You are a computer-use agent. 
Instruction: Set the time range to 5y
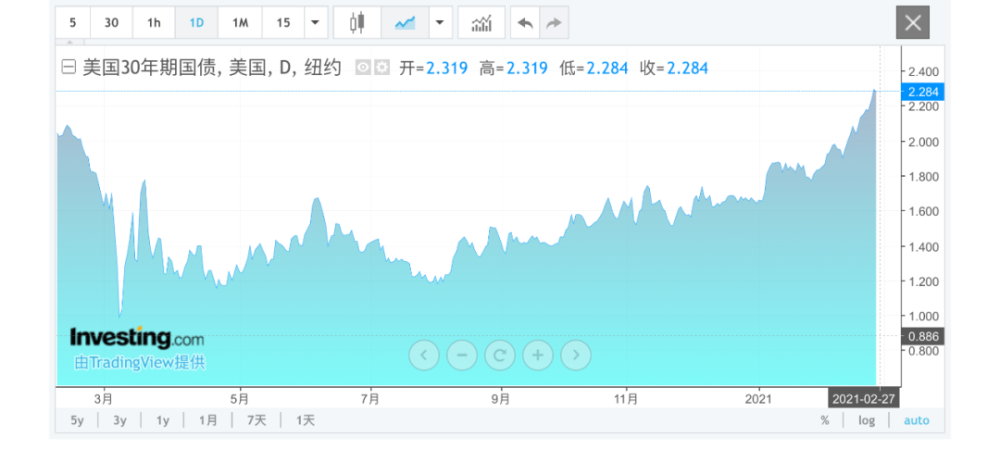click(77, 421)
